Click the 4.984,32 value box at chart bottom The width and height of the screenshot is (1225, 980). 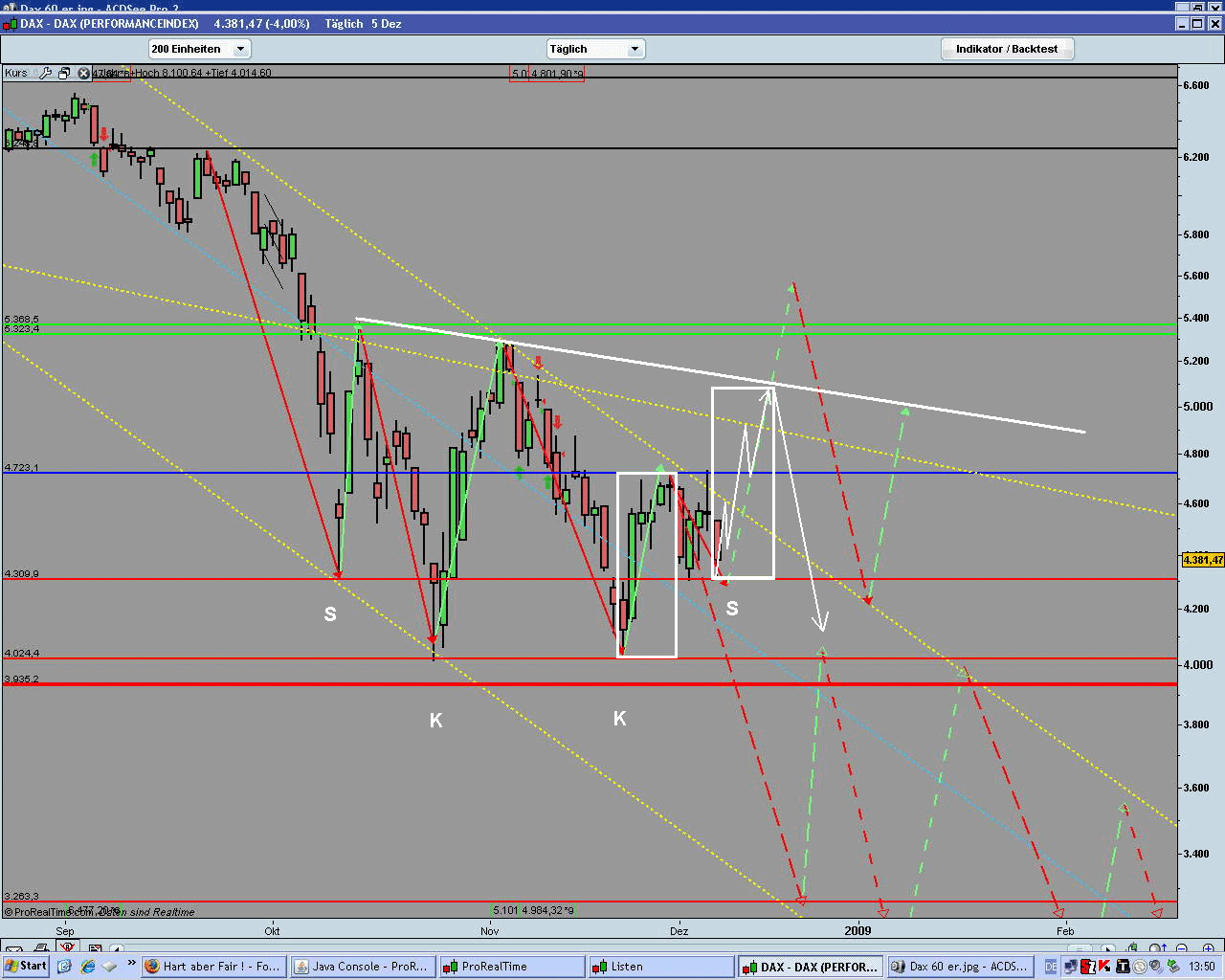pyautogui.click(x=546, y=910)
